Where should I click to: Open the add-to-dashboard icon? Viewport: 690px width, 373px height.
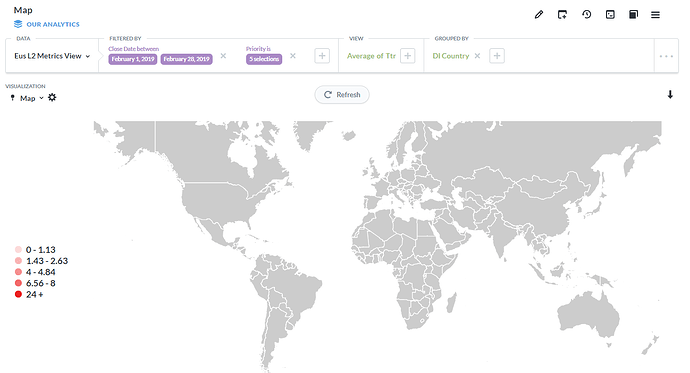562,15
